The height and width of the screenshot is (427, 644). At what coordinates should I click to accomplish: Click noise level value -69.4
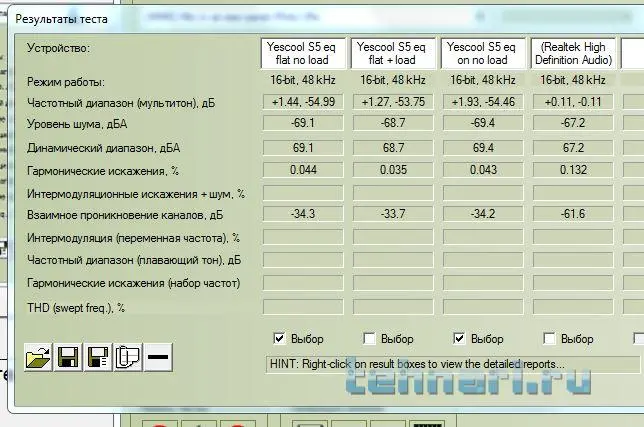click(483, 123)
